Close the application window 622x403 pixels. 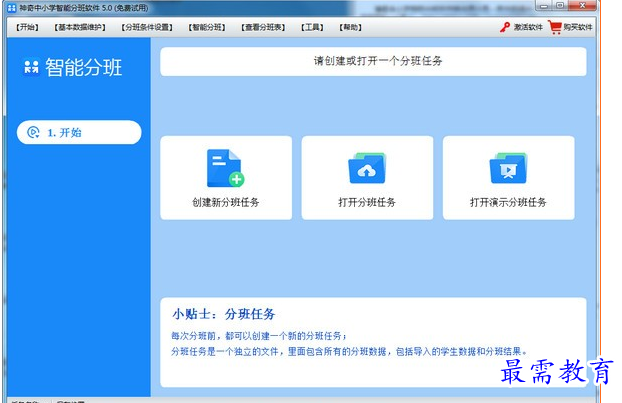[582, 6]
